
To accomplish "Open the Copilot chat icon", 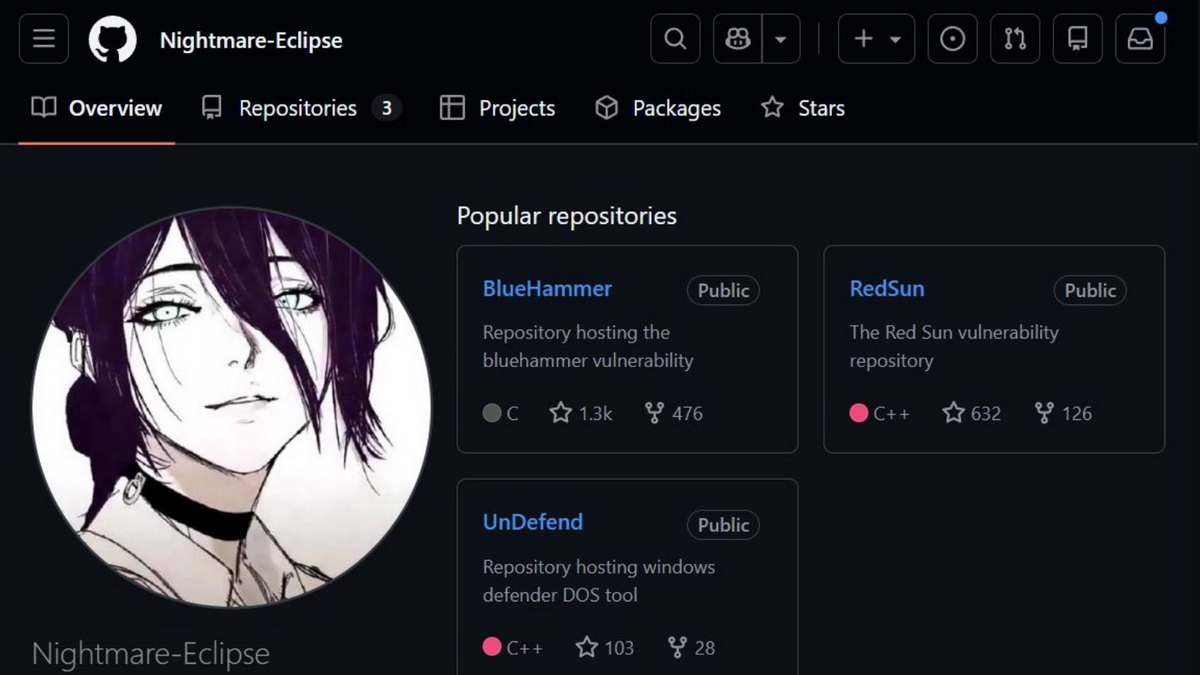I will [x=738, y=39].
